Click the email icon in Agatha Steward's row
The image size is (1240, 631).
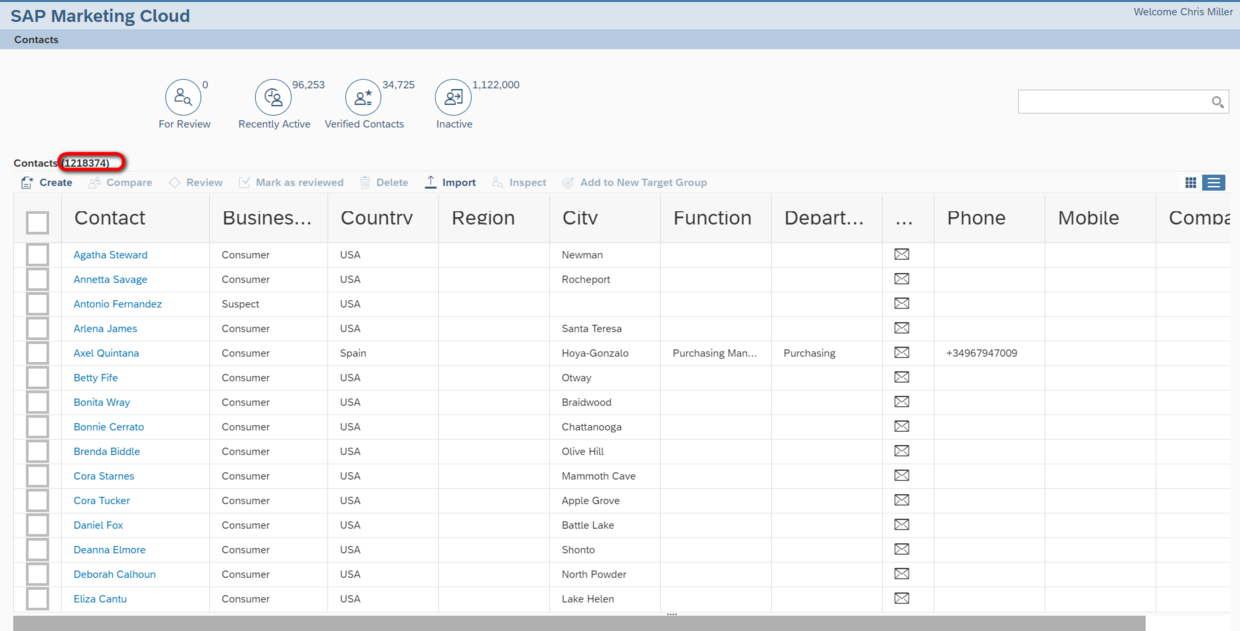point(901,255)
